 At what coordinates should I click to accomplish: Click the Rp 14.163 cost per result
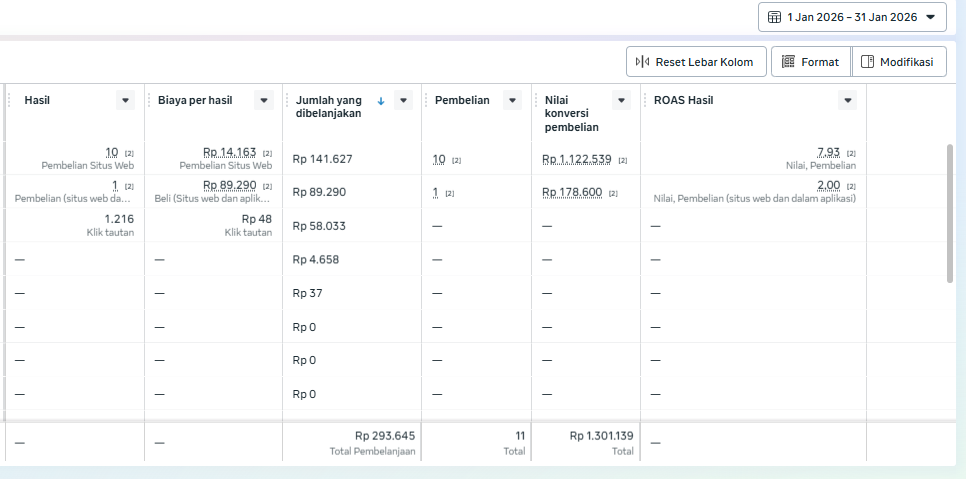[x=230, y=152]
